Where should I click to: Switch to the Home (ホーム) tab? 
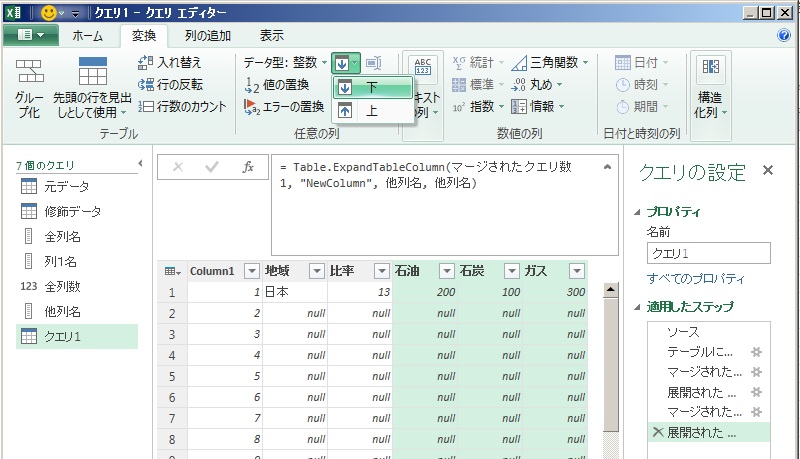(87, 36)
